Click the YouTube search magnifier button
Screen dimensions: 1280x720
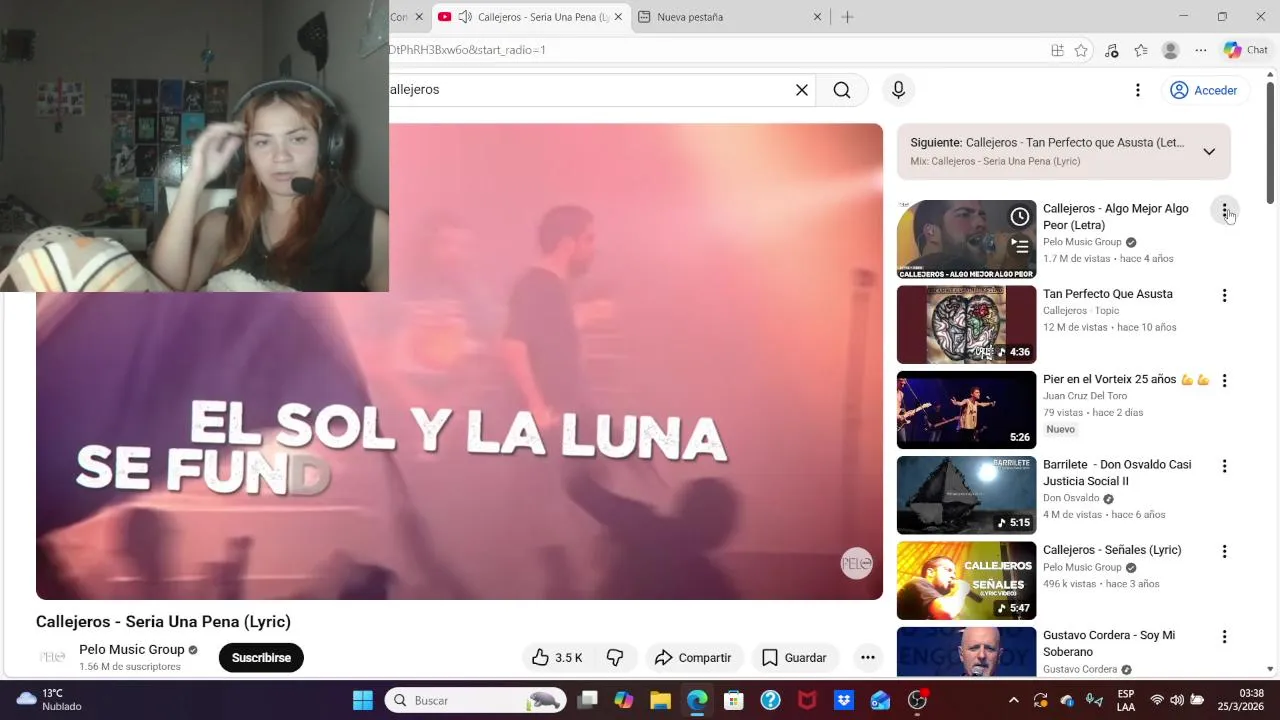(842, 90)
